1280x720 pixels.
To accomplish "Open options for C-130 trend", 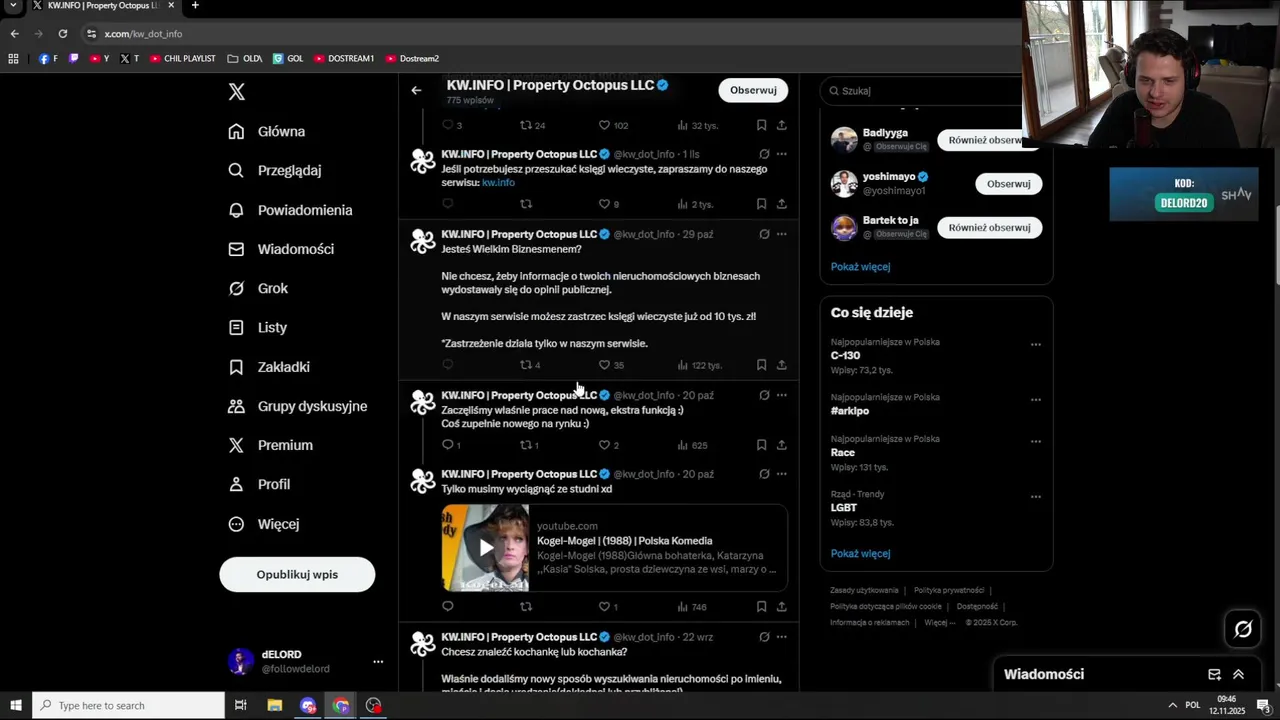I will [1035, 345].
